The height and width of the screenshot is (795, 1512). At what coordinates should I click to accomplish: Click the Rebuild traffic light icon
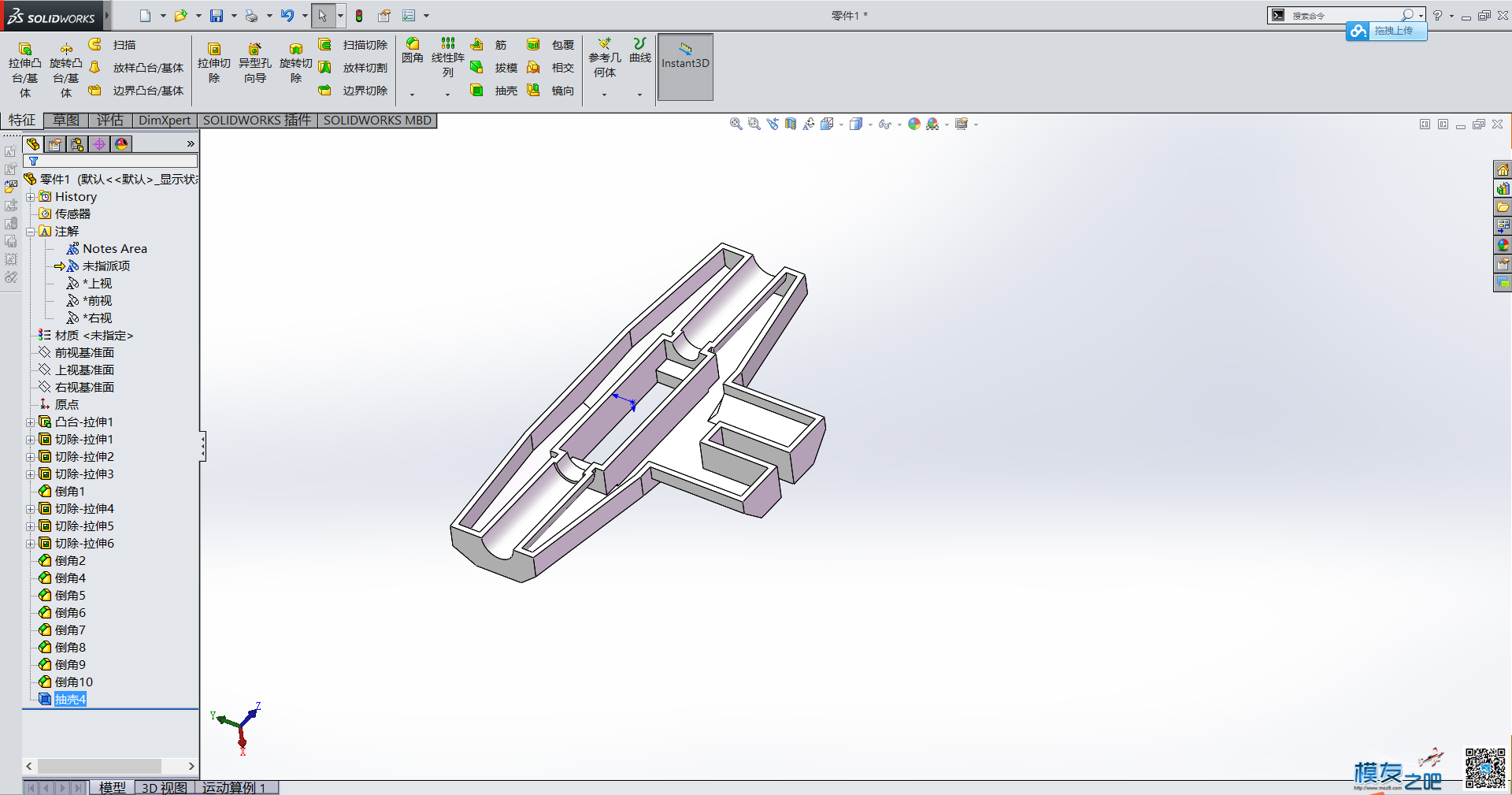tap(359, 16)
